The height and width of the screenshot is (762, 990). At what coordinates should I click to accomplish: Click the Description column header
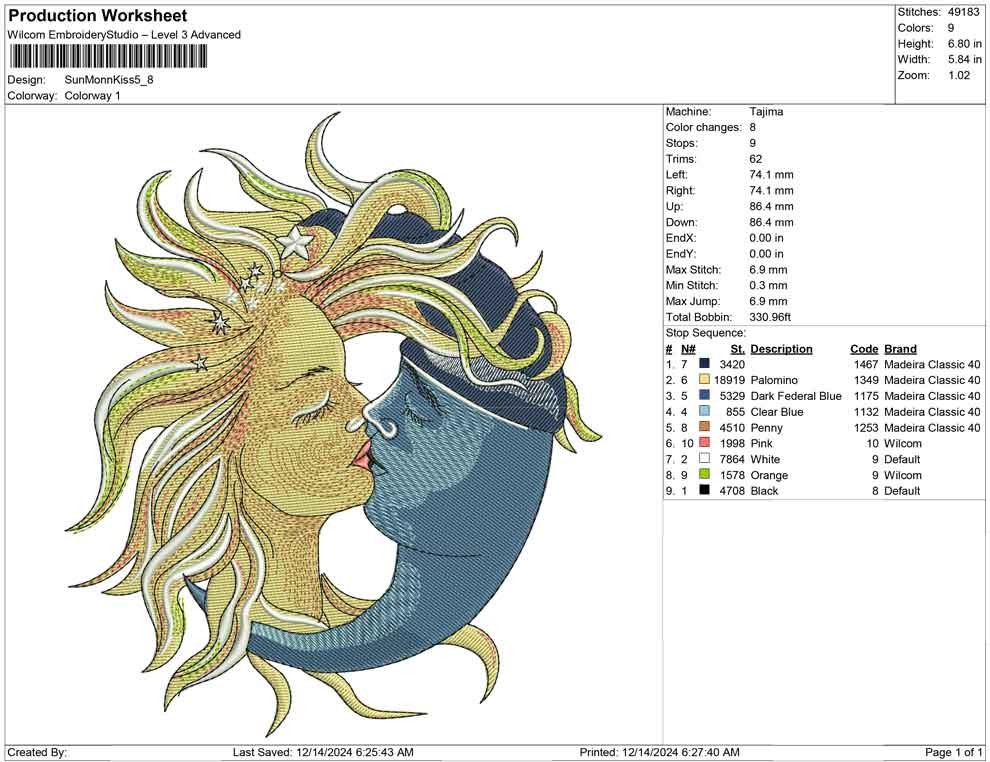781,349
